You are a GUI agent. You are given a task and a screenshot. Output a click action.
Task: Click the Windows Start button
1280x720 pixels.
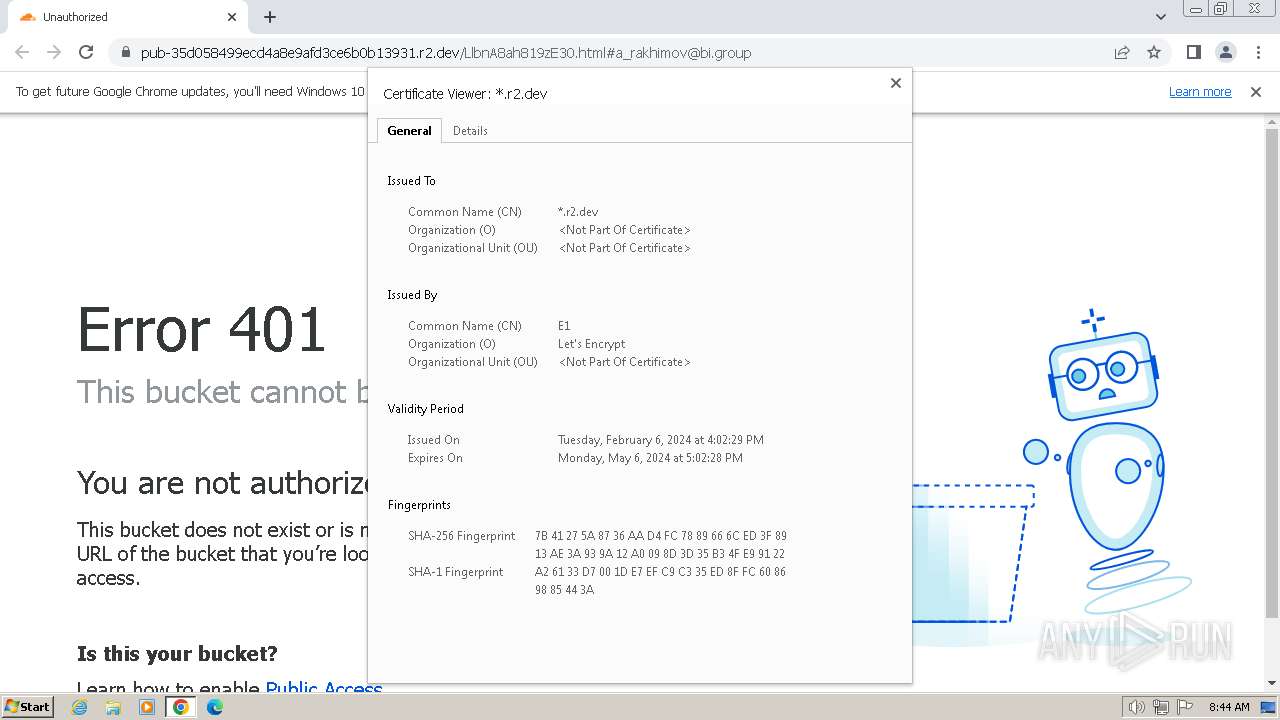pyautogui.click(x=27, y=707)
